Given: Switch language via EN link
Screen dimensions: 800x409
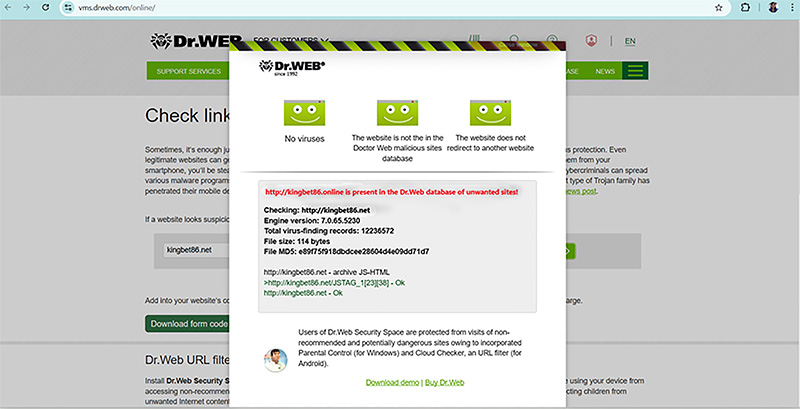Looking at the screenshot, I should [x=630, y=41].
